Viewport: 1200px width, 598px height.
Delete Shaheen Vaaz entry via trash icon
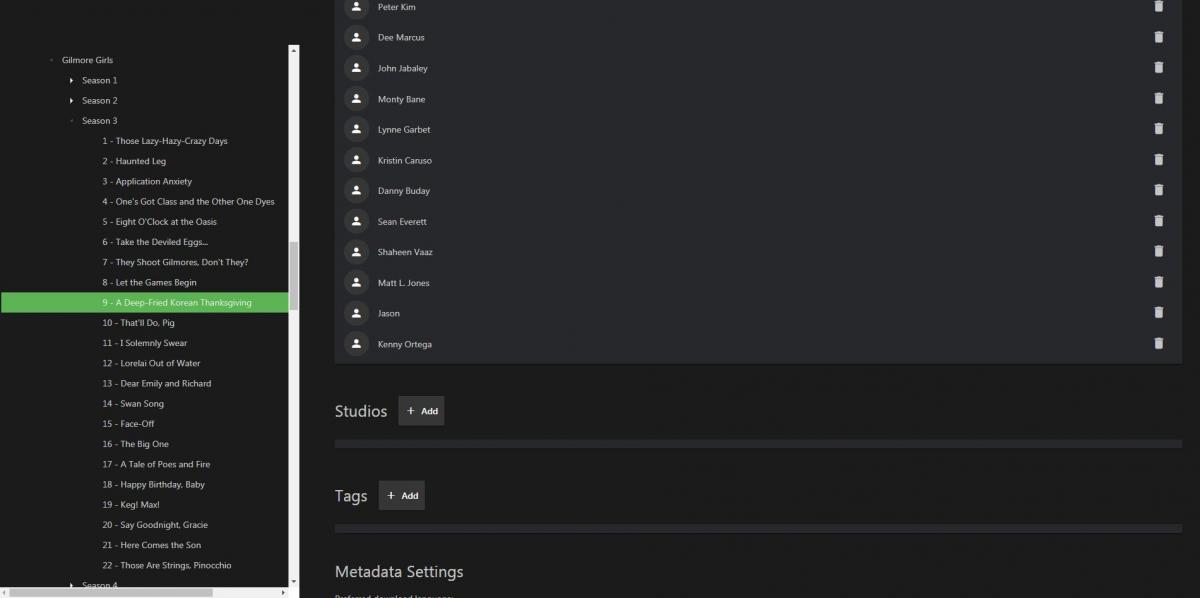(1159, 251)
